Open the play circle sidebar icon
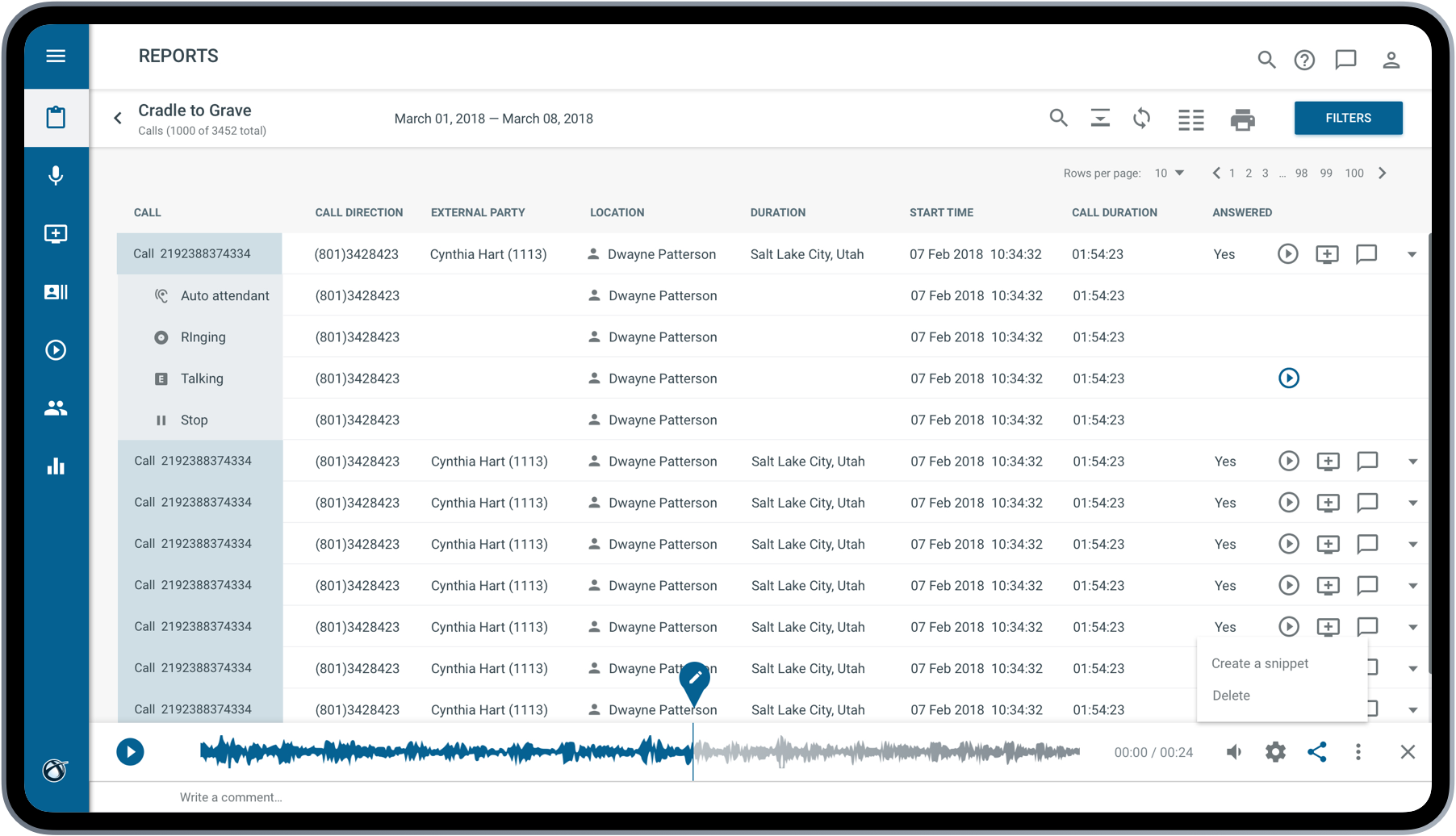The width and height of the screenshot is (1456, 836). 56,350
